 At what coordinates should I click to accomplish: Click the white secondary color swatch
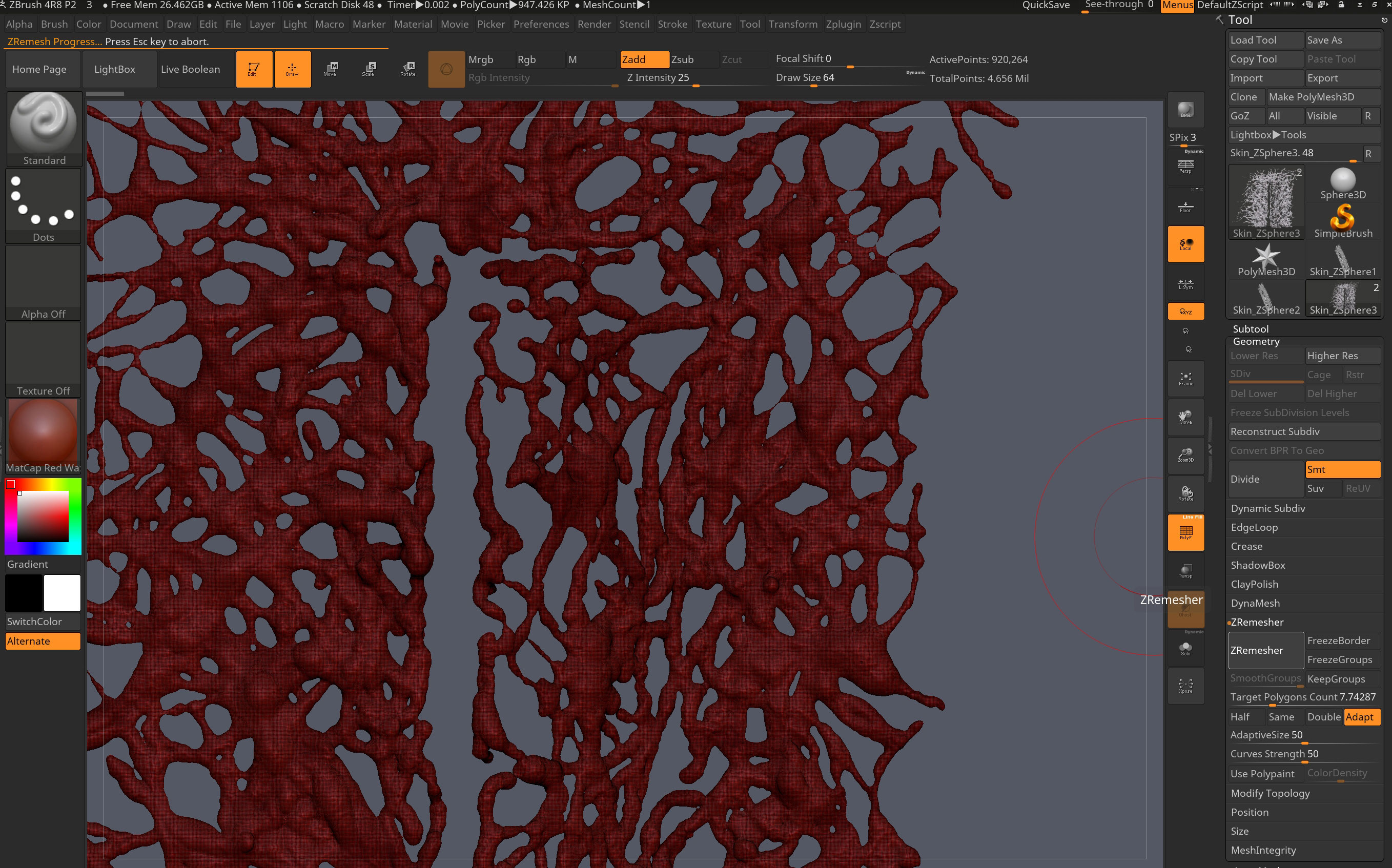[x=62, y=593]
